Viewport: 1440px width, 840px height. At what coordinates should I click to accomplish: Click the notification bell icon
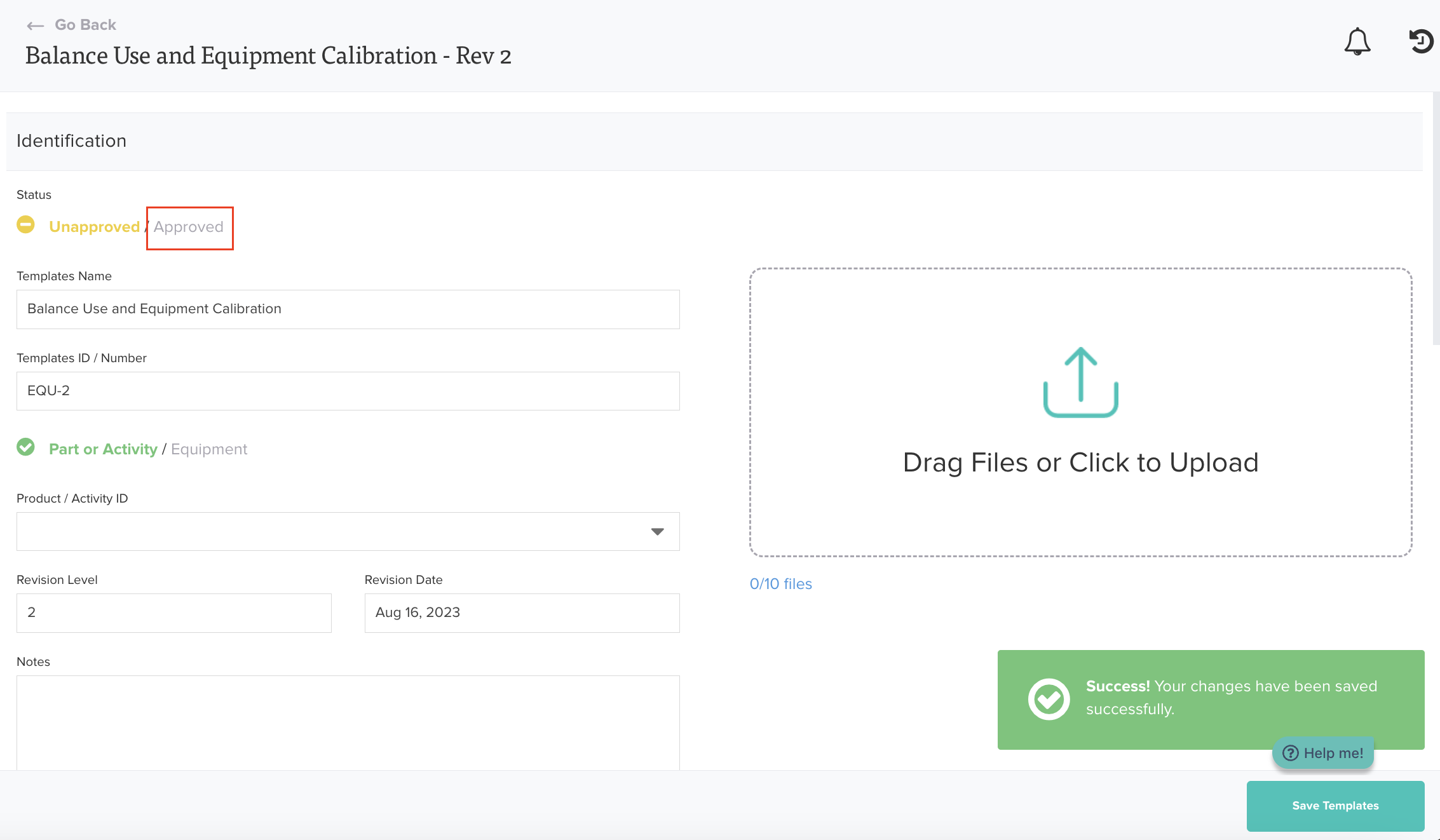click(x=1357, y=41)
